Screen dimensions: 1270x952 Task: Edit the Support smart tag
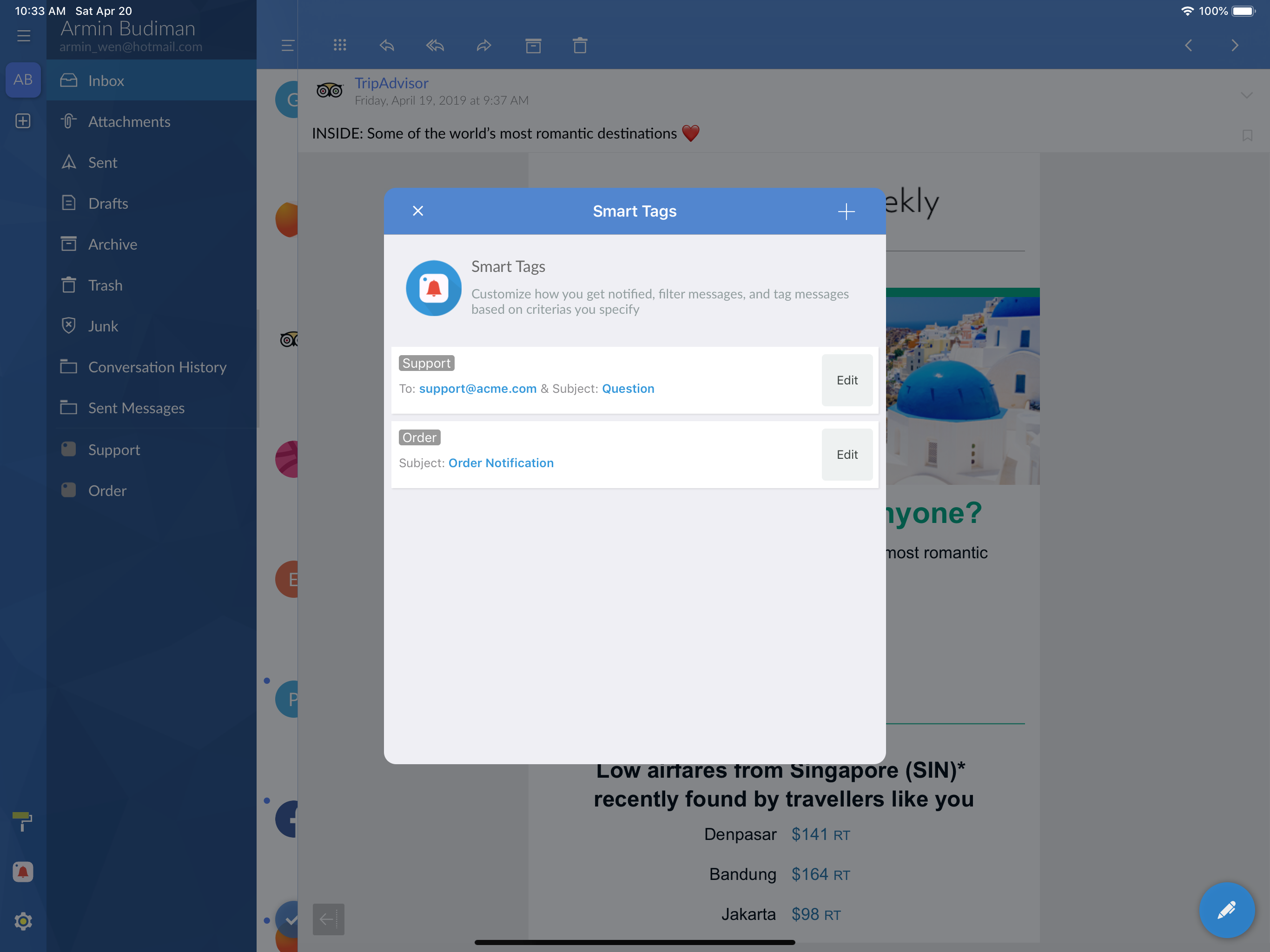tap(847, 380)
